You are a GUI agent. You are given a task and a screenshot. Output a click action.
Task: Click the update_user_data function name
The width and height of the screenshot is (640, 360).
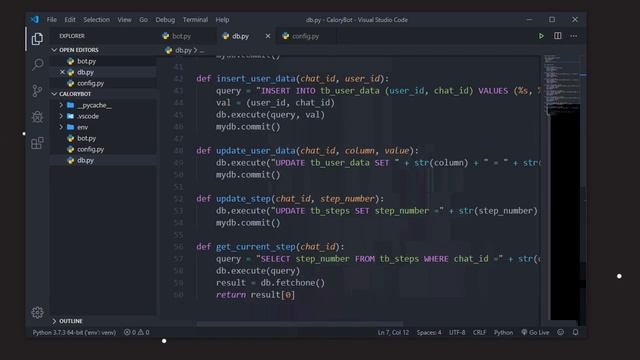(x=256, y=151)
